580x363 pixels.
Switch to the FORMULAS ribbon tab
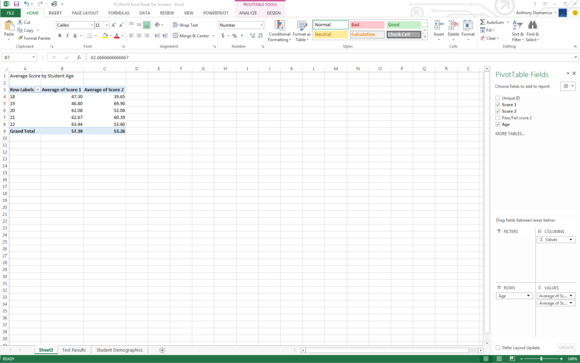[x=119, y=13]
